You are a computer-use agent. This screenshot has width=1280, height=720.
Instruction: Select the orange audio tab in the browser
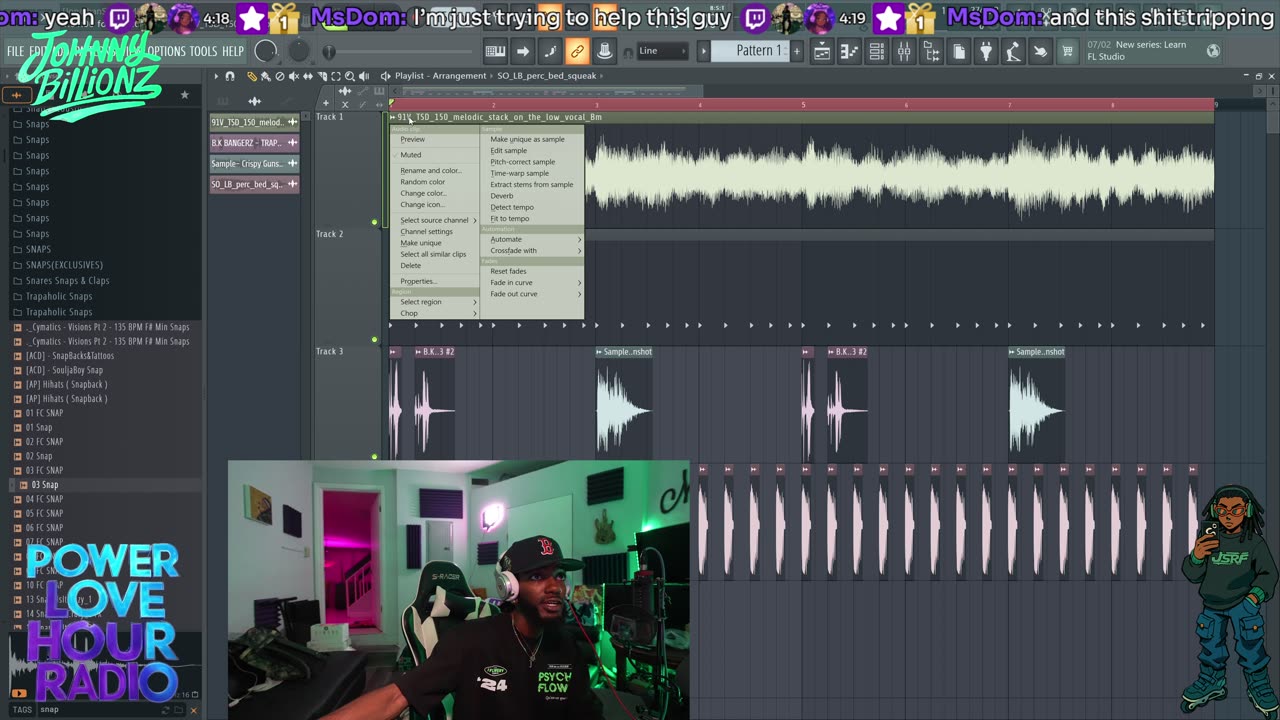[x=17, y=95]
